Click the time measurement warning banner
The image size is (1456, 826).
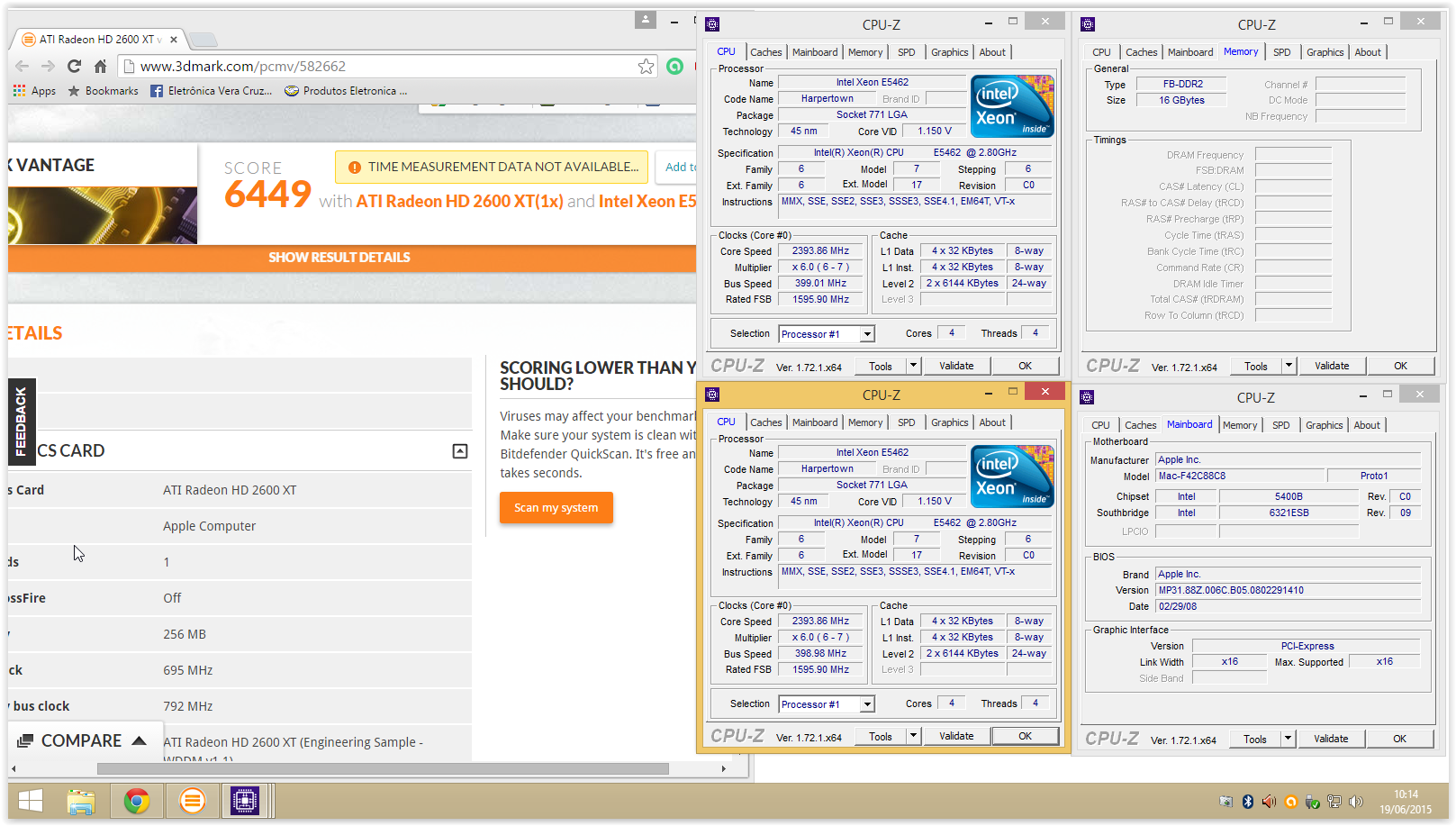coord(492,167)
